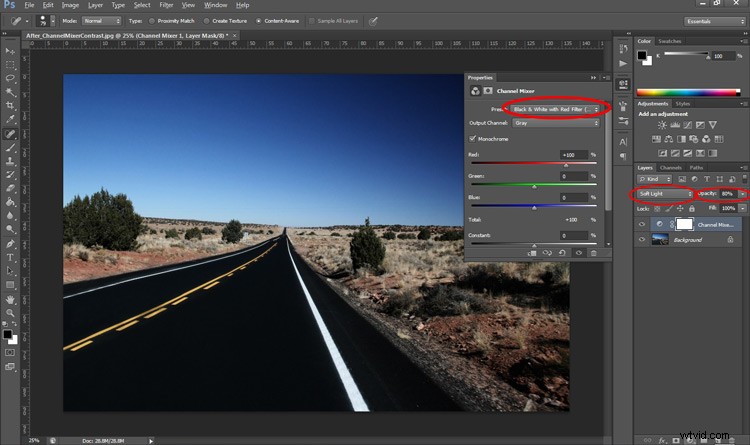Image resolution: width=750 pixels, height=445 pixels.
Task: Select the Rectangle shape tool
Action: coord(10,285)
